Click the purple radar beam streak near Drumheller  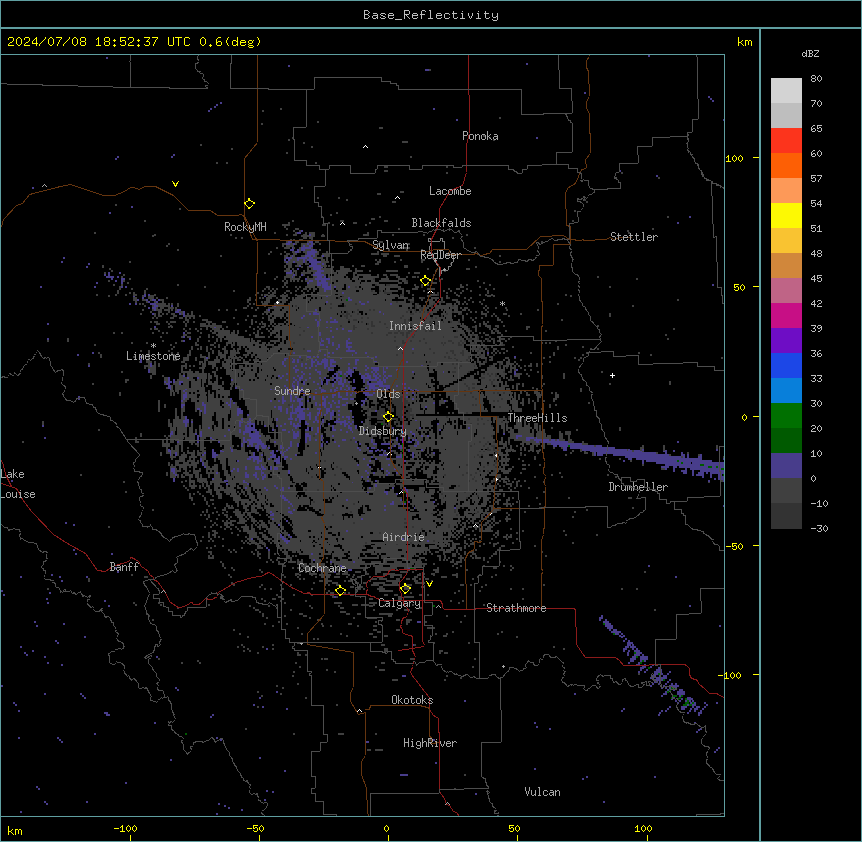pyautogui.click(x=620, y=453)
